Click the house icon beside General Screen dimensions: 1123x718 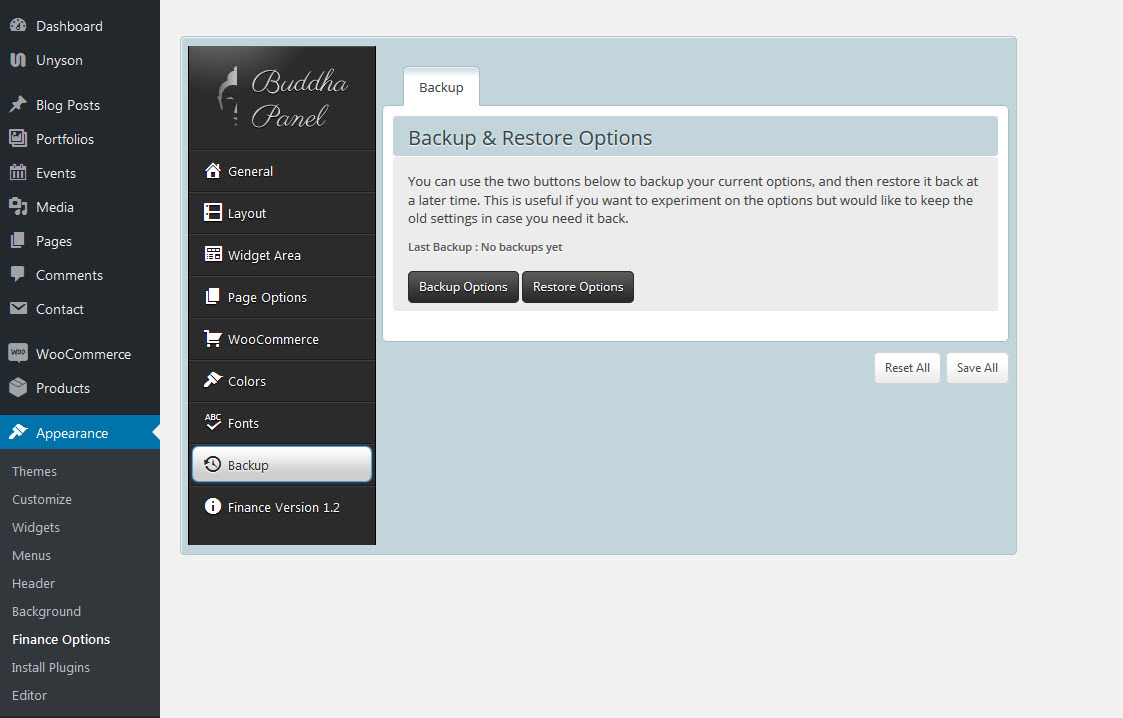212,171
